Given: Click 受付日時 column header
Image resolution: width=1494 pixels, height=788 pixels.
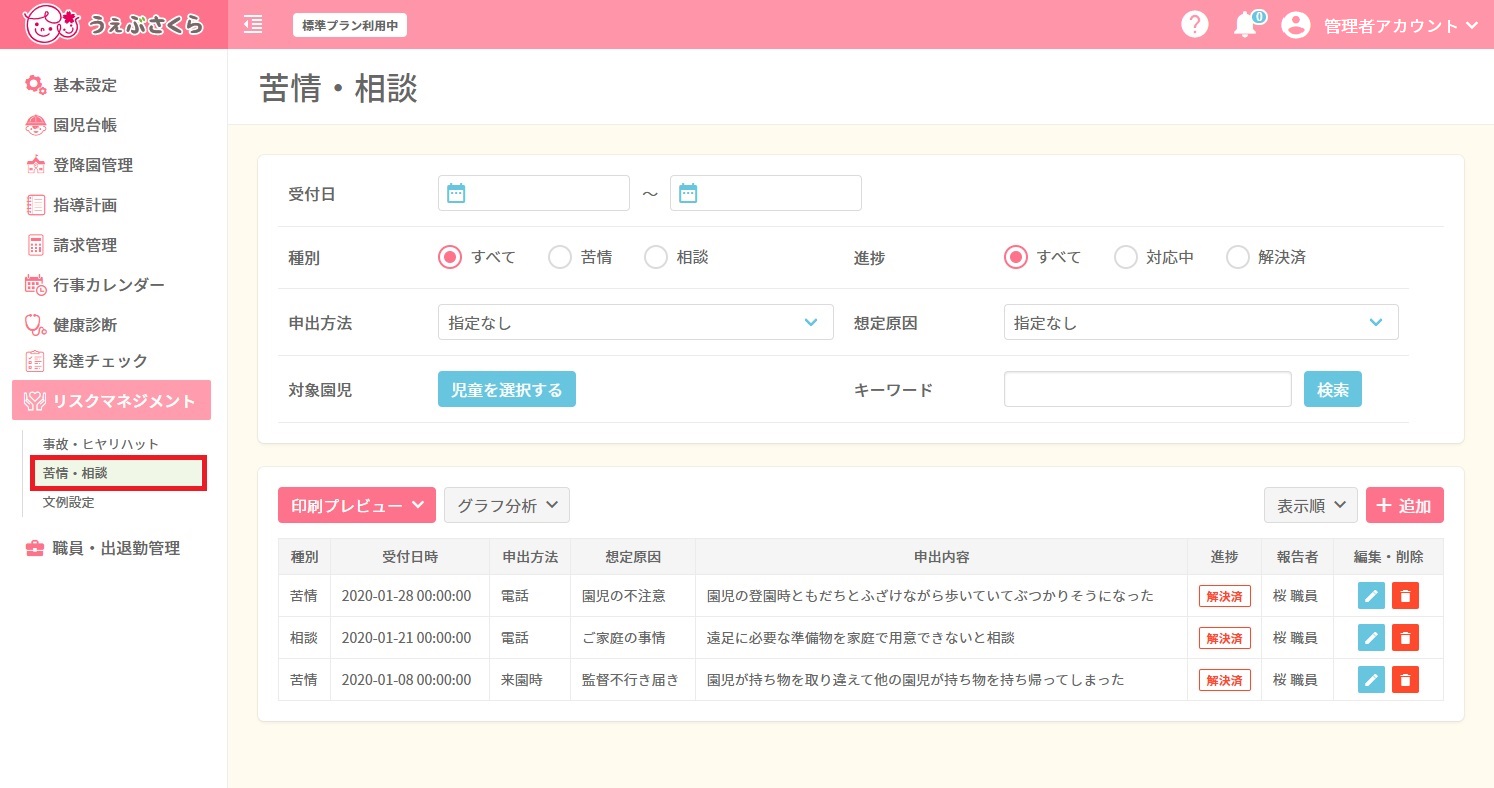Looking at the screenshot, I should tap(410, 557).
